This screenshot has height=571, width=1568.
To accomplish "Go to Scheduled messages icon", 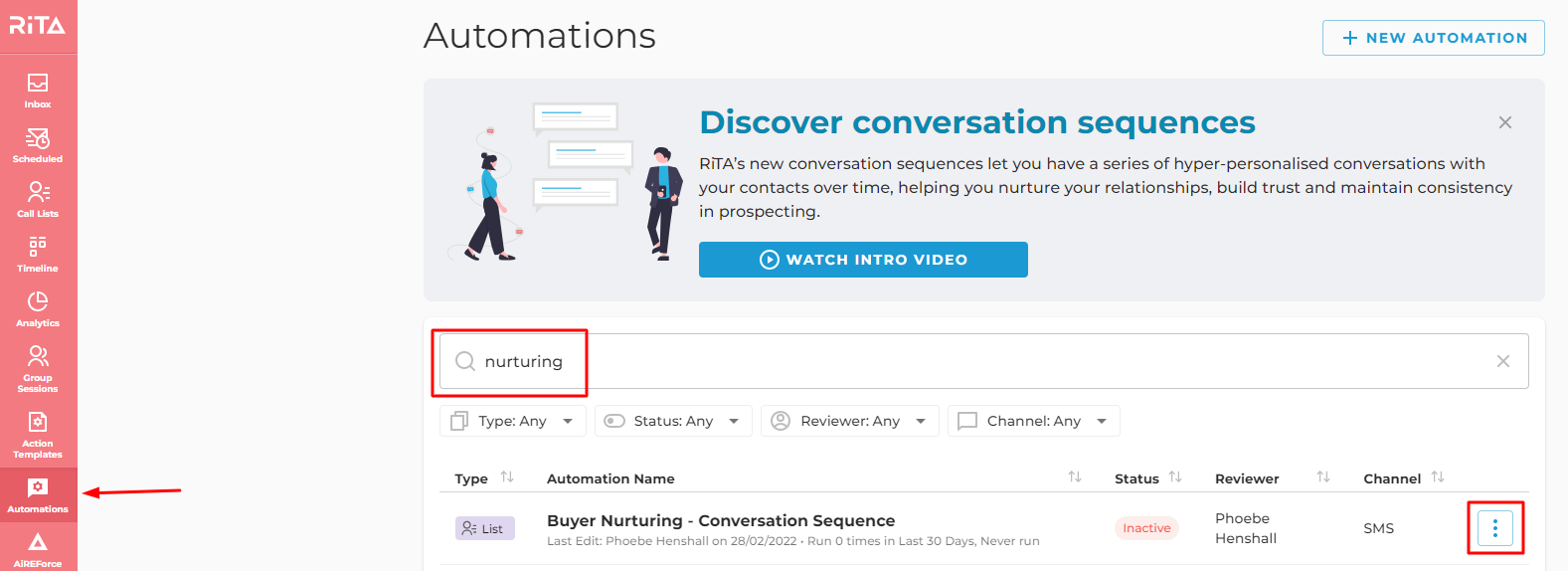I will [x=38, y=144].
